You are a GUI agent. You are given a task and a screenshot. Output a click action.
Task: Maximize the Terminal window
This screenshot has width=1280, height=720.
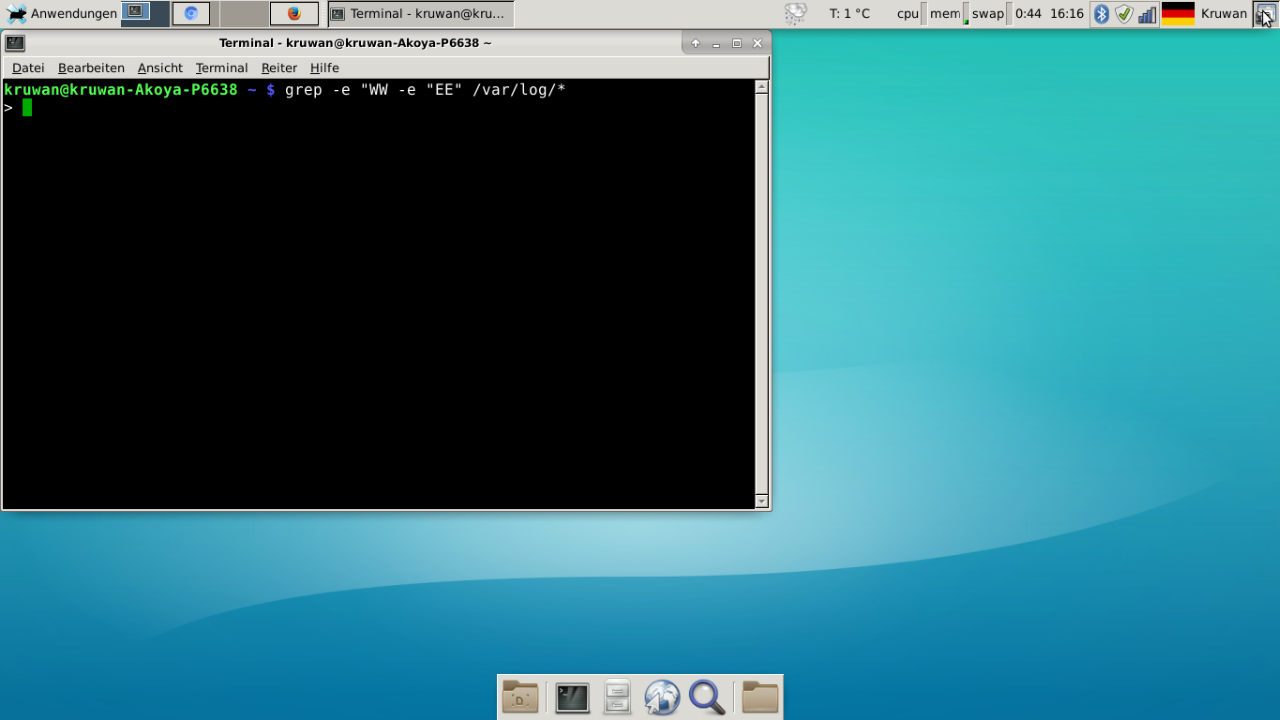pos(737,43)
